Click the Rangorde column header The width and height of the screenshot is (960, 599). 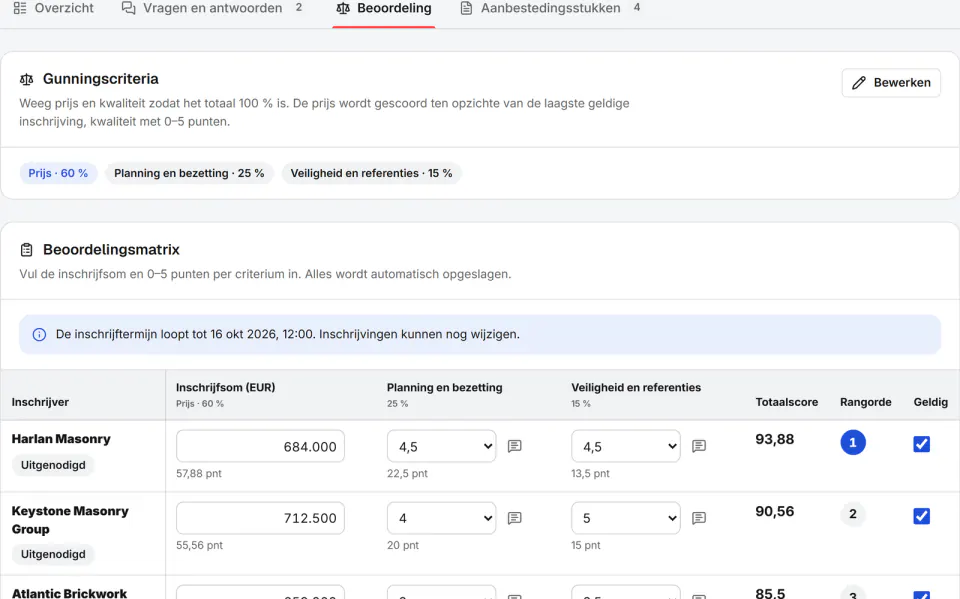[866, 402]
